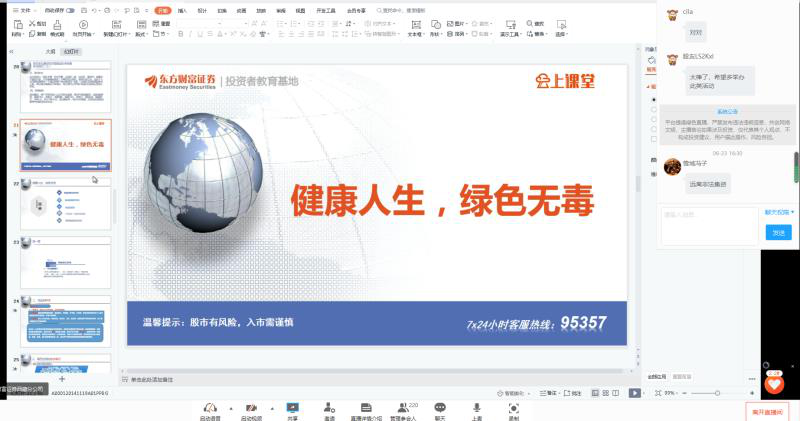Open the chat settings dropdown above Send
This screenshot has height=421, width=800.
pos(779,212)
